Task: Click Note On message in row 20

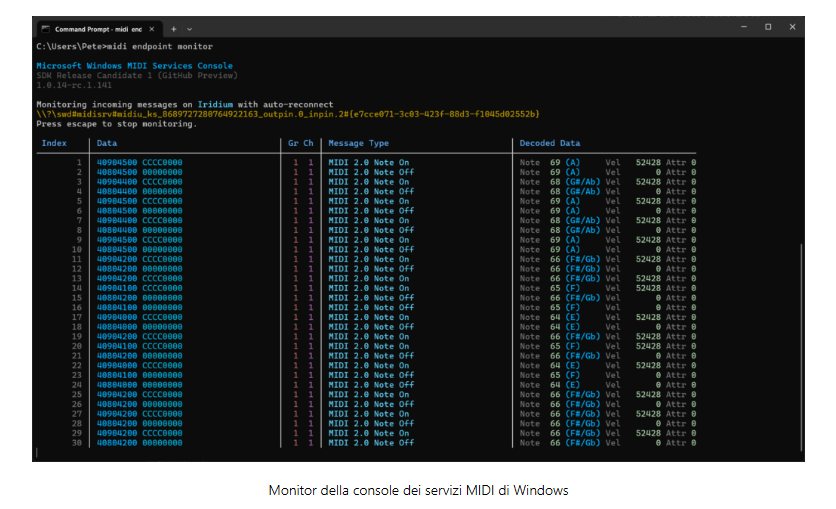Action: click(x=368, y=346)
